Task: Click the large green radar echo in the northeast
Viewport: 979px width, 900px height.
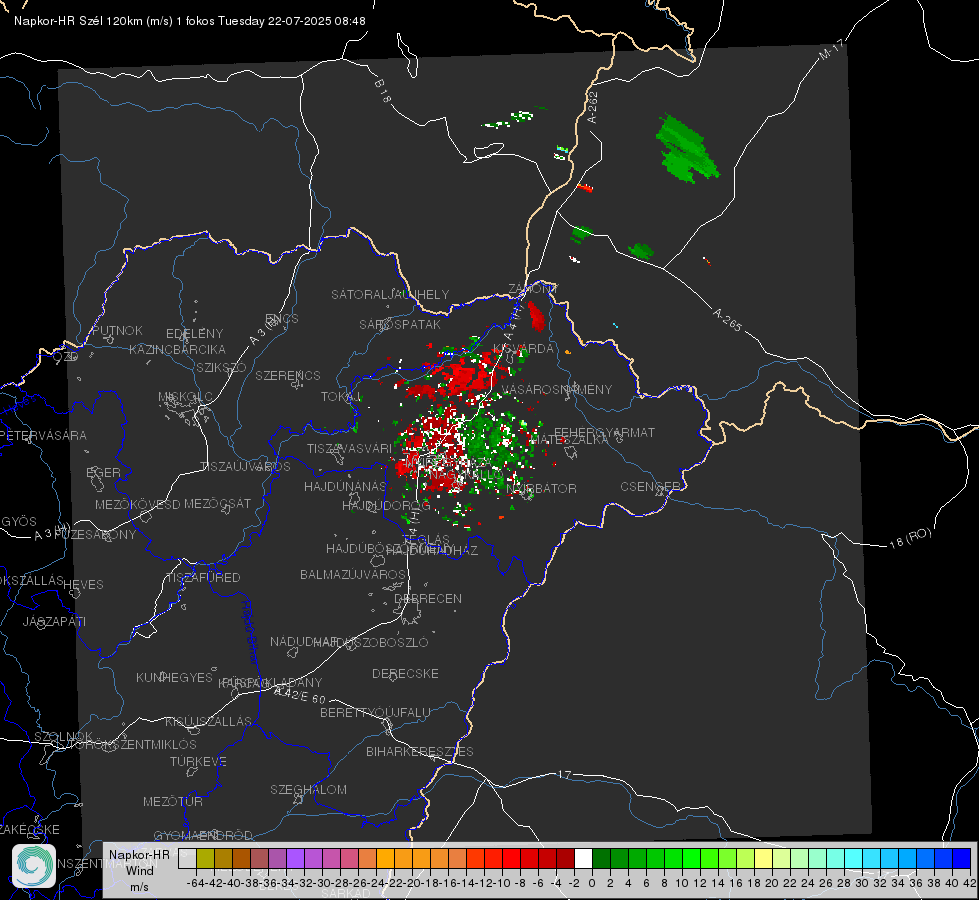Action: (686, 149)
